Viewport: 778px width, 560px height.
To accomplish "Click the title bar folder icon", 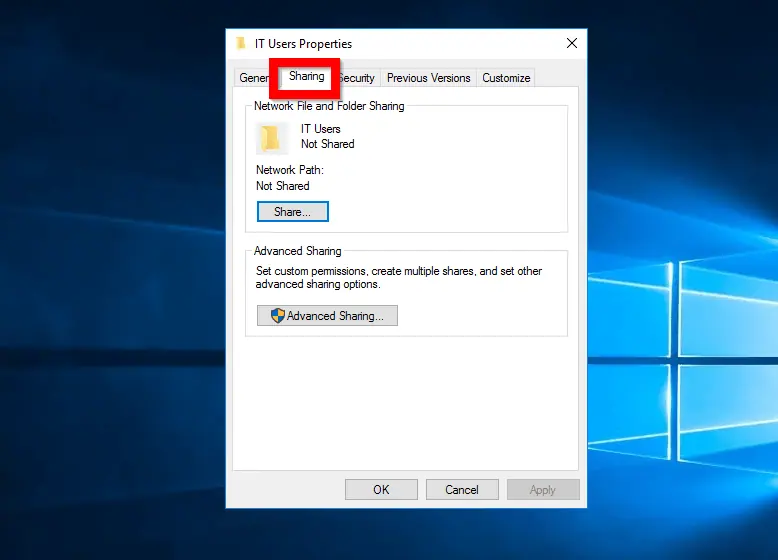I will [241, 44].
